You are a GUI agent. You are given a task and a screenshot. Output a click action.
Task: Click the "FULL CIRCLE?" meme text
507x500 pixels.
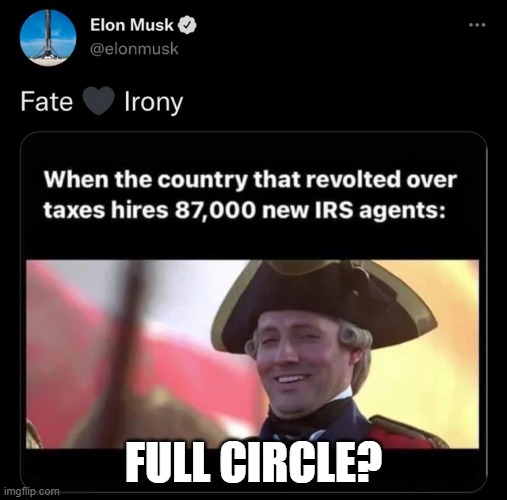[x=253, y=463]
